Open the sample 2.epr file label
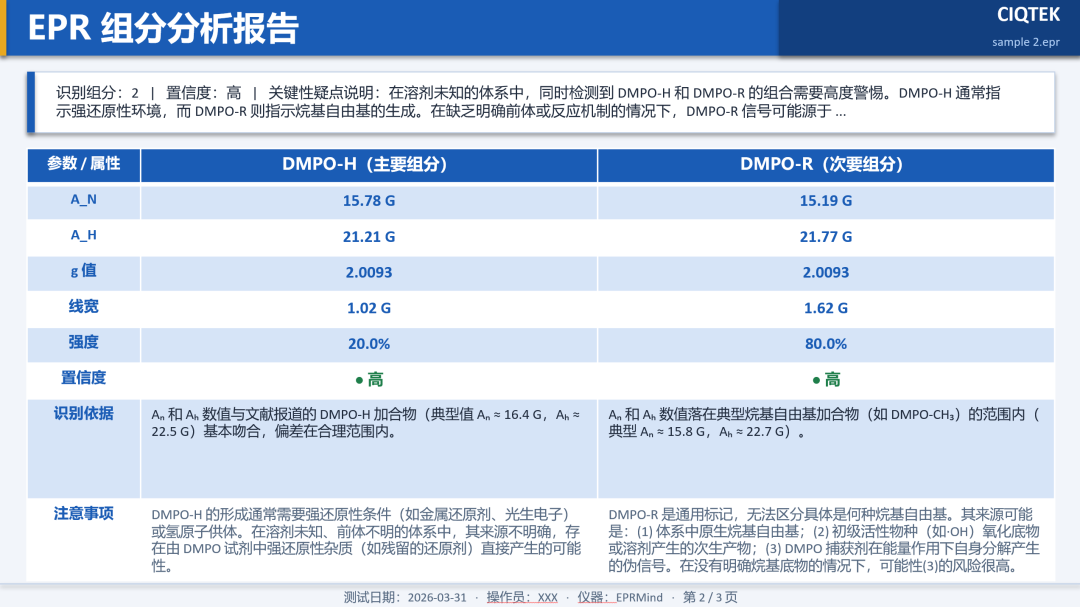The height and width of the screenshot is (607, 1080). point(1025,42)
